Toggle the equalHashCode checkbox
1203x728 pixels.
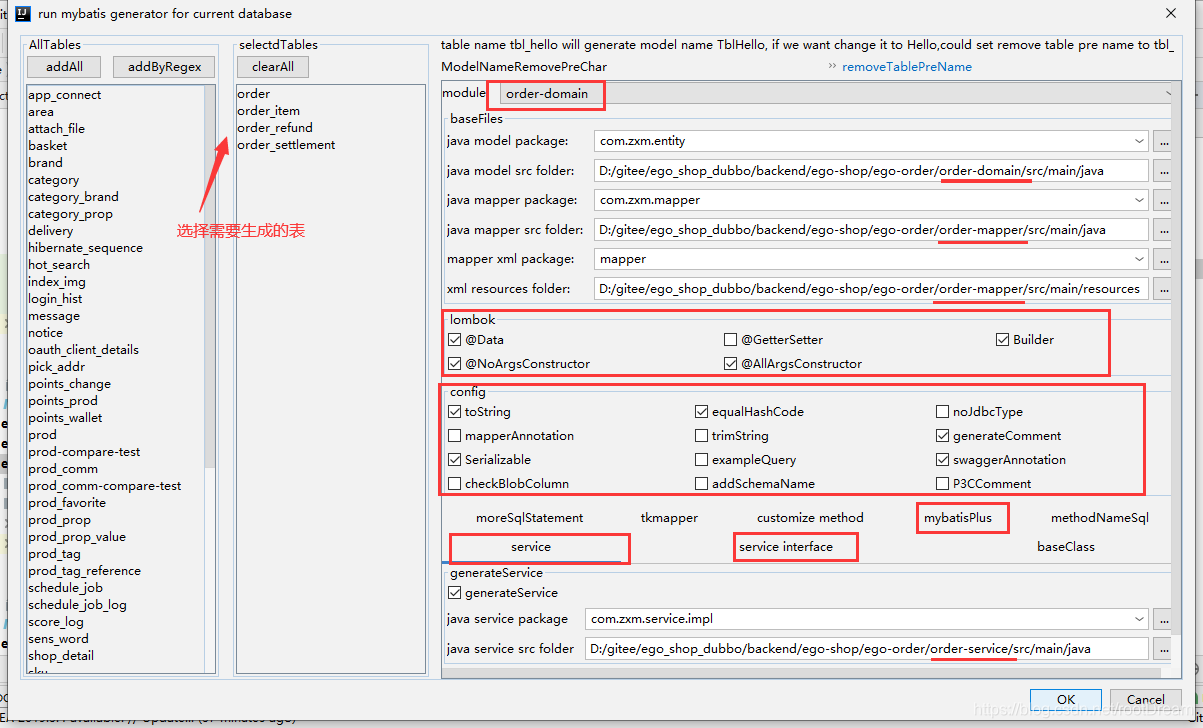tap(702, 412)
